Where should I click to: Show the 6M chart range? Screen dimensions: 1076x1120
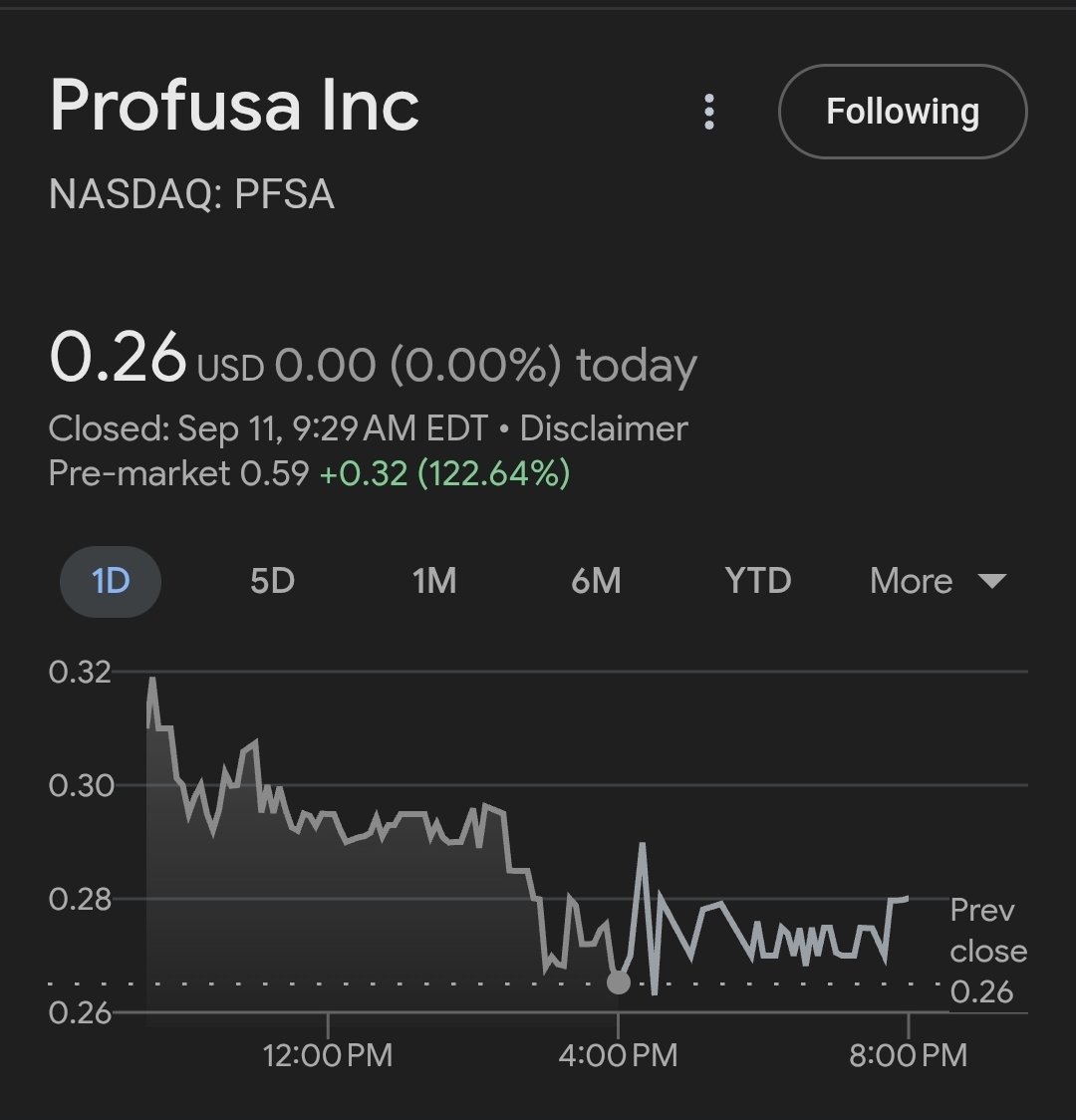tap(596, 582)
